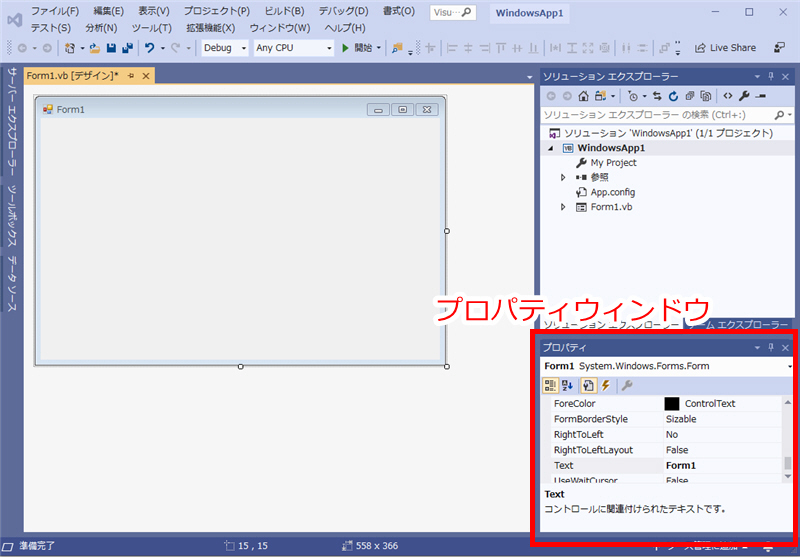The image size is (800, 557).
Task: Switch to Form1.vb [デザイン] tab
Action: pos(72,76)
